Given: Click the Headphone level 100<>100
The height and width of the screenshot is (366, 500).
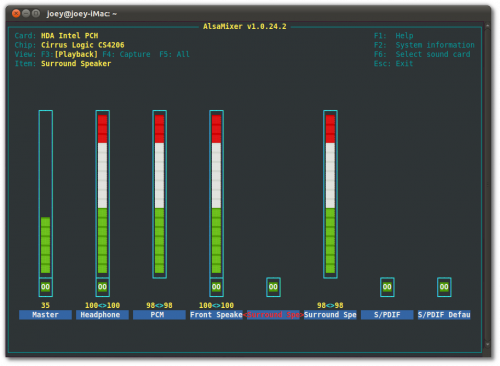Looking at the screenshot, I should point(102,305).
